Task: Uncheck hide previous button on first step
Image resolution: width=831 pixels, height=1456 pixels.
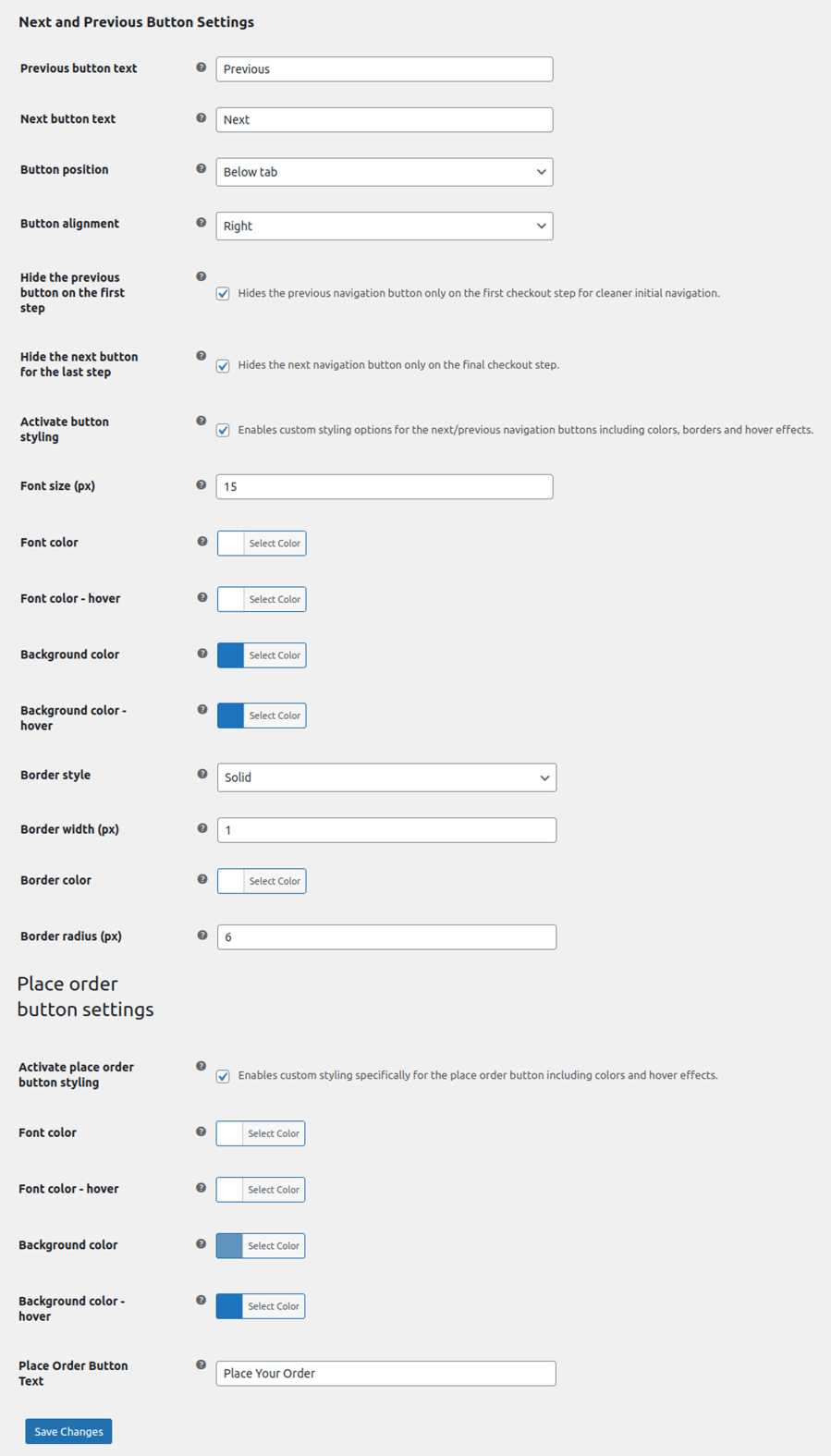Action: [x=223, y=294]
